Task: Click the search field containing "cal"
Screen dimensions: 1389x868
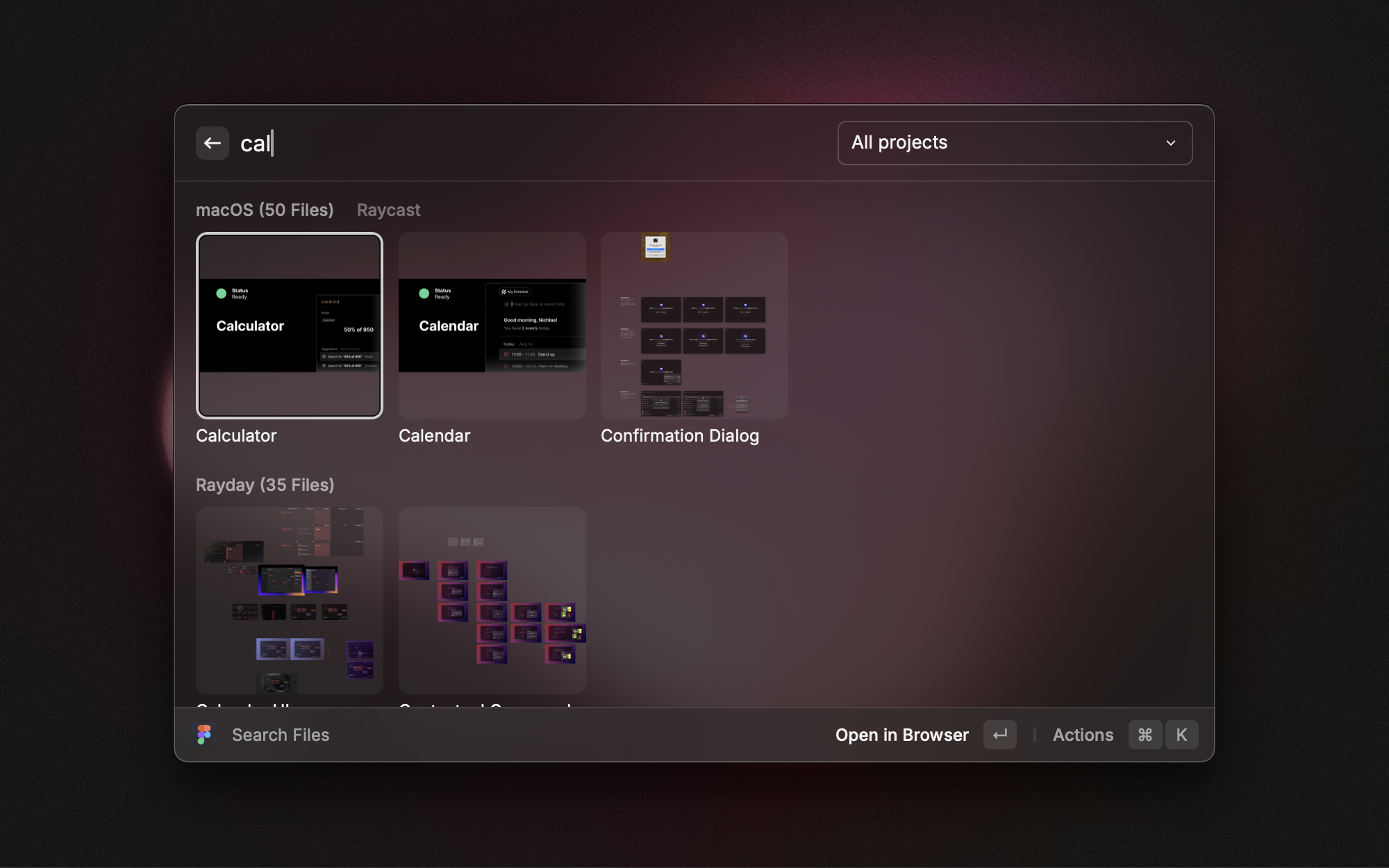Action: click(x=486, y=143)
